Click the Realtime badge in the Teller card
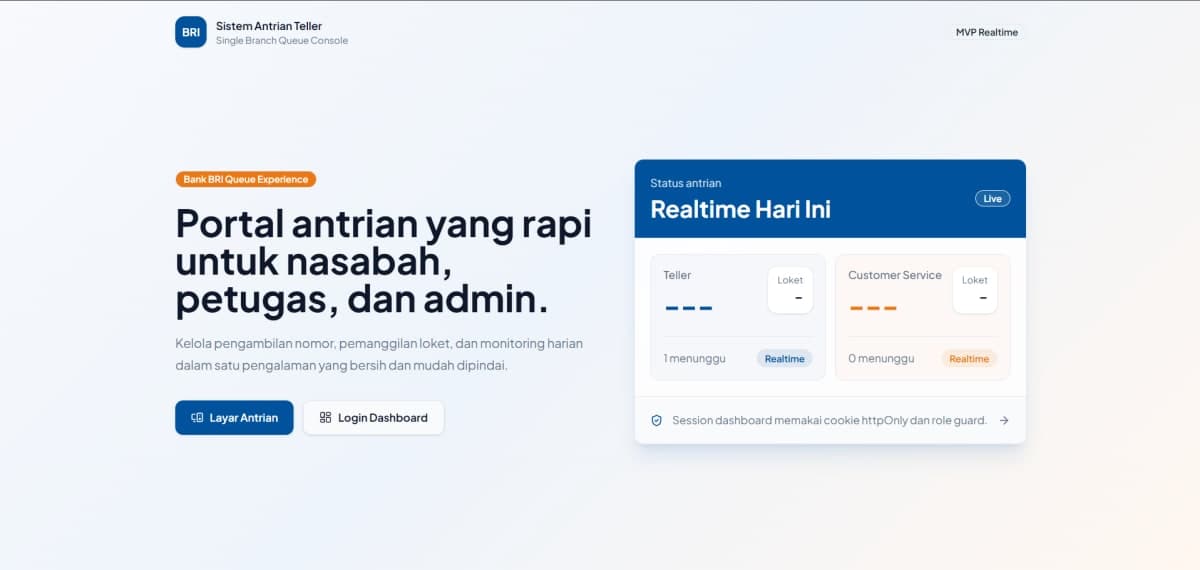Viewport: 1200px width, 570px height. tap(785, 358)
